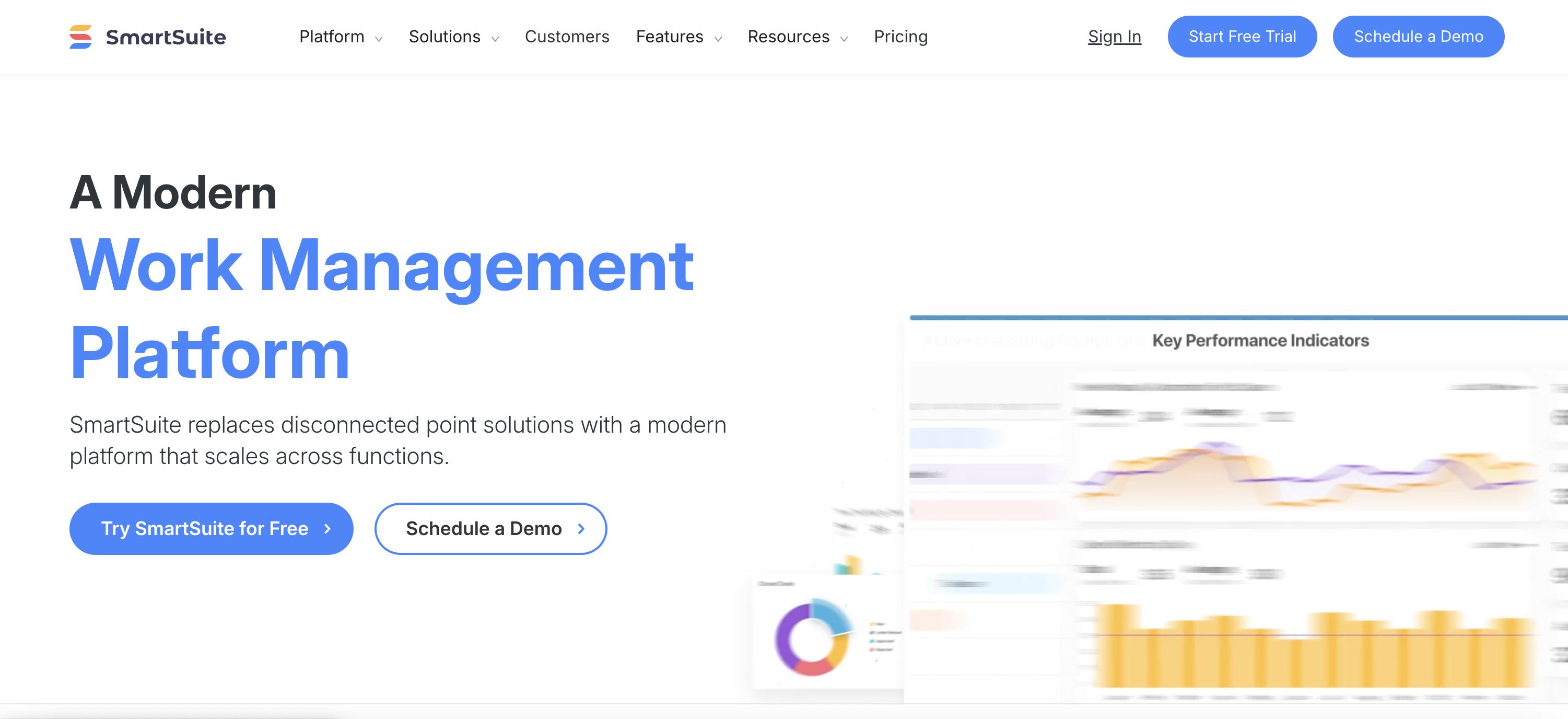
Task: Click the donut chart thumbnail
Action: [x=812, y=637]
